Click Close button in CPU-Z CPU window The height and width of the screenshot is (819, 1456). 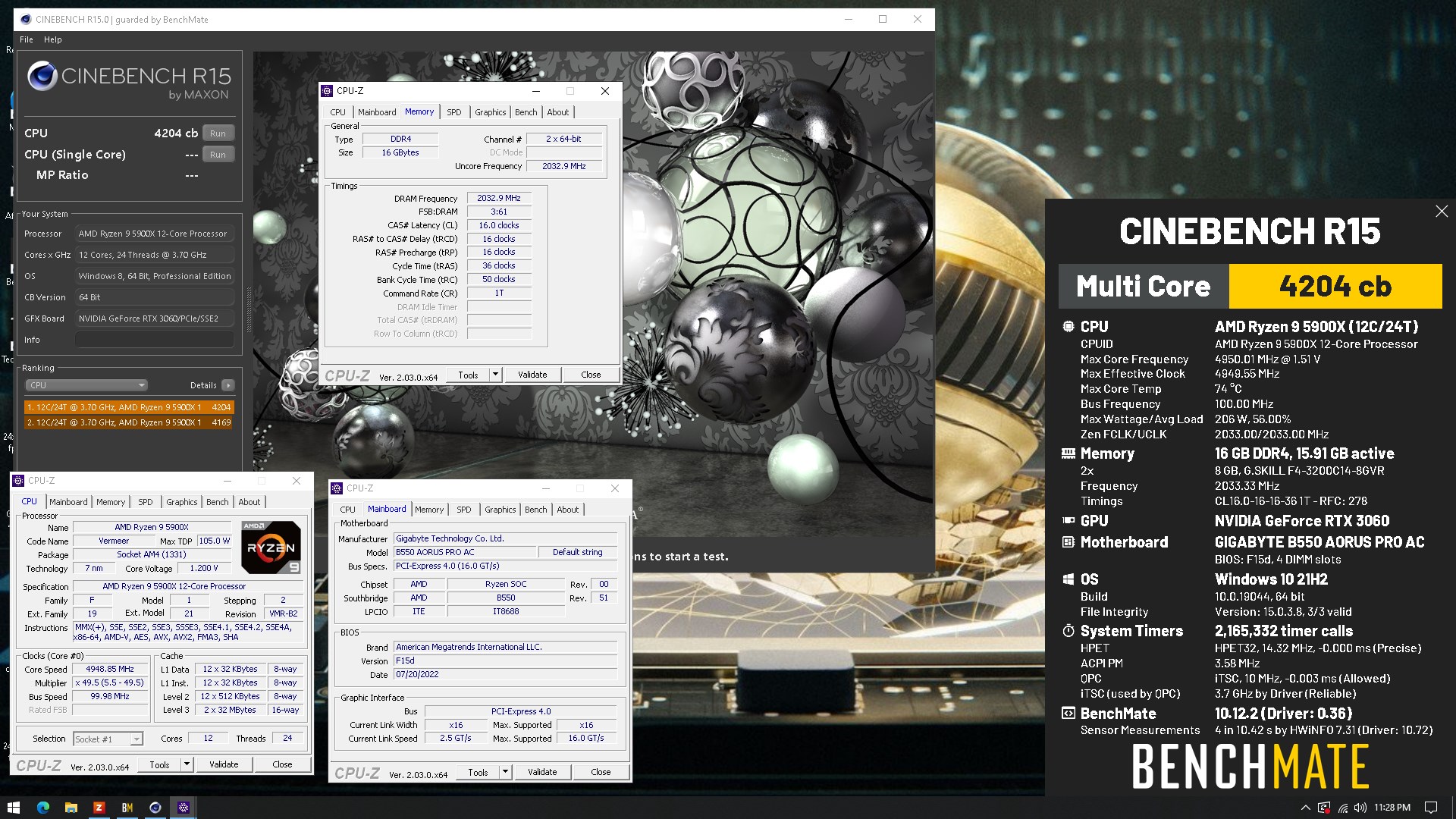coord(282,764)
